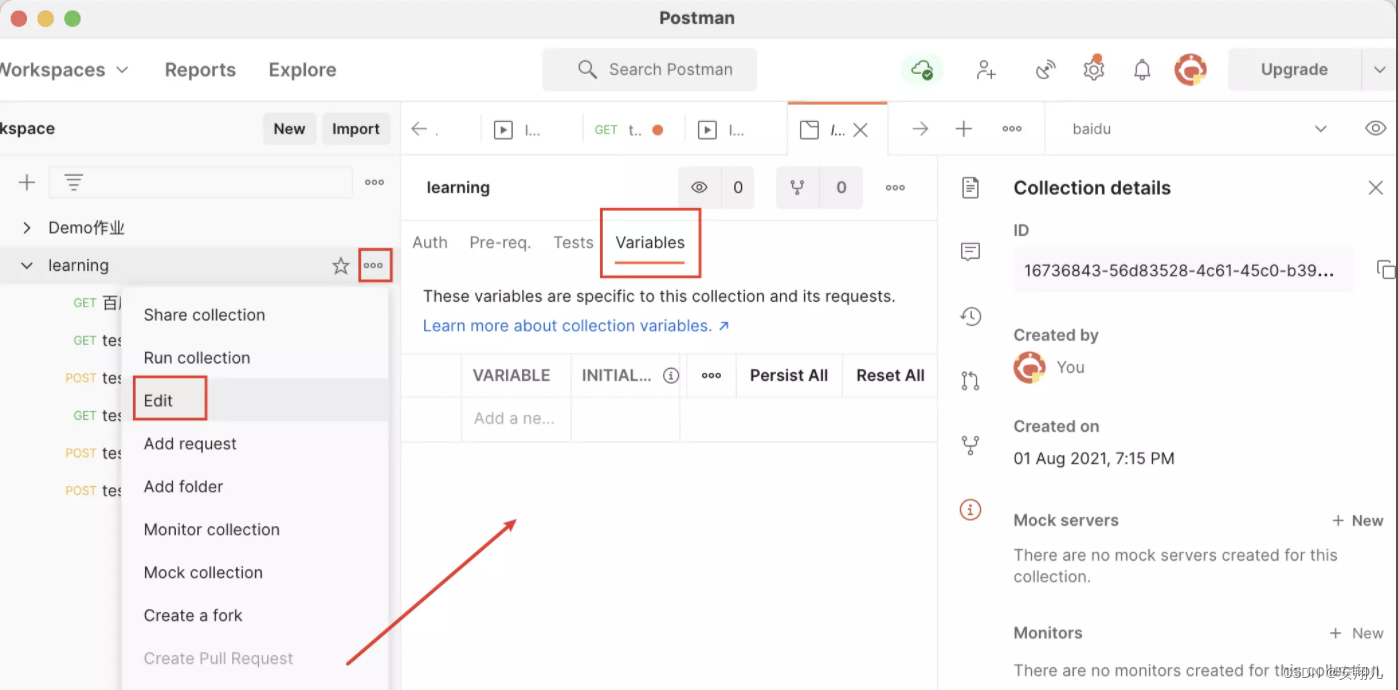Open the settings gear icon
The image size is (1398, 690).
click(1094, 69)
